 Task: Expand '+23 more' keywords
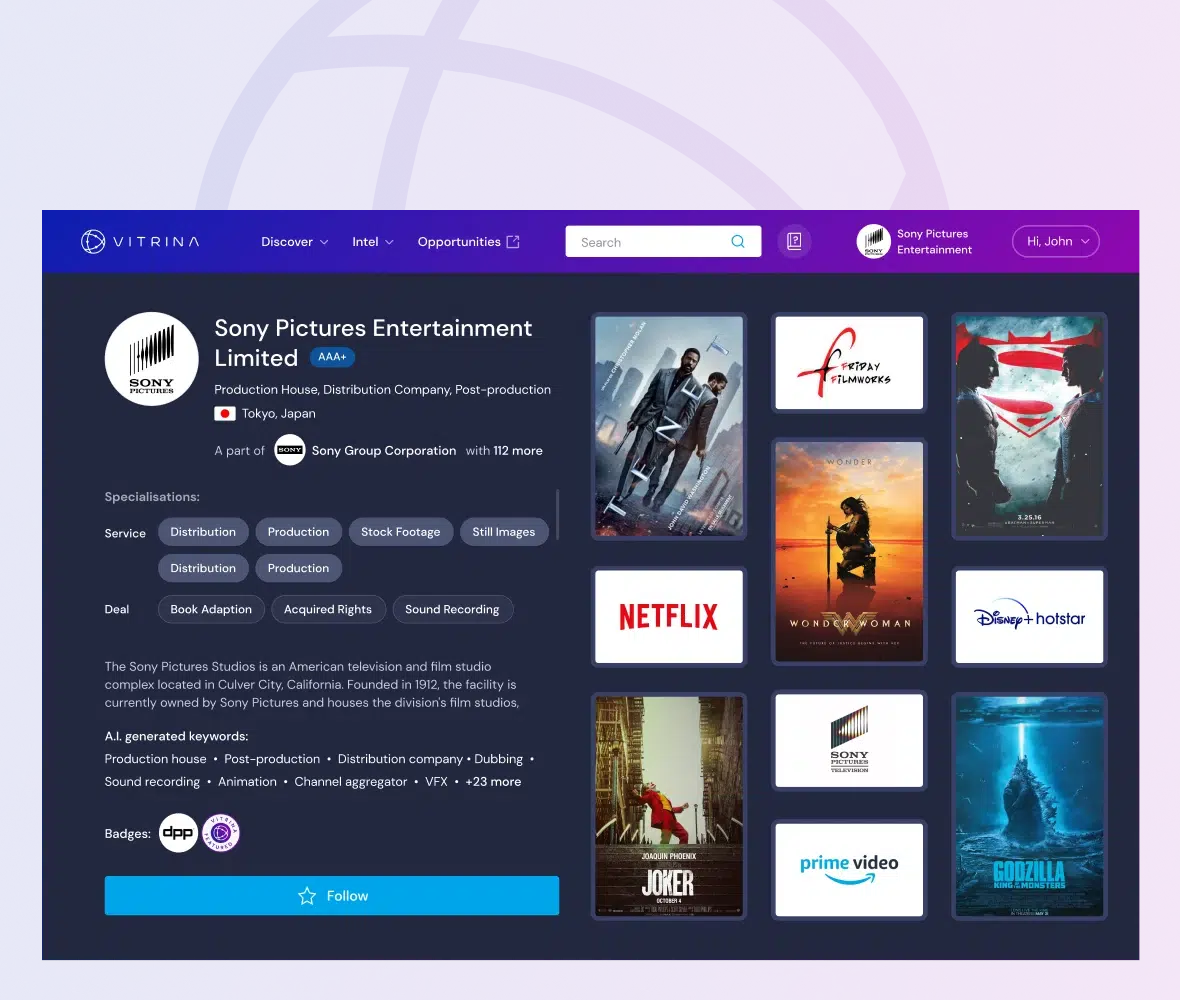pos(493,781)
